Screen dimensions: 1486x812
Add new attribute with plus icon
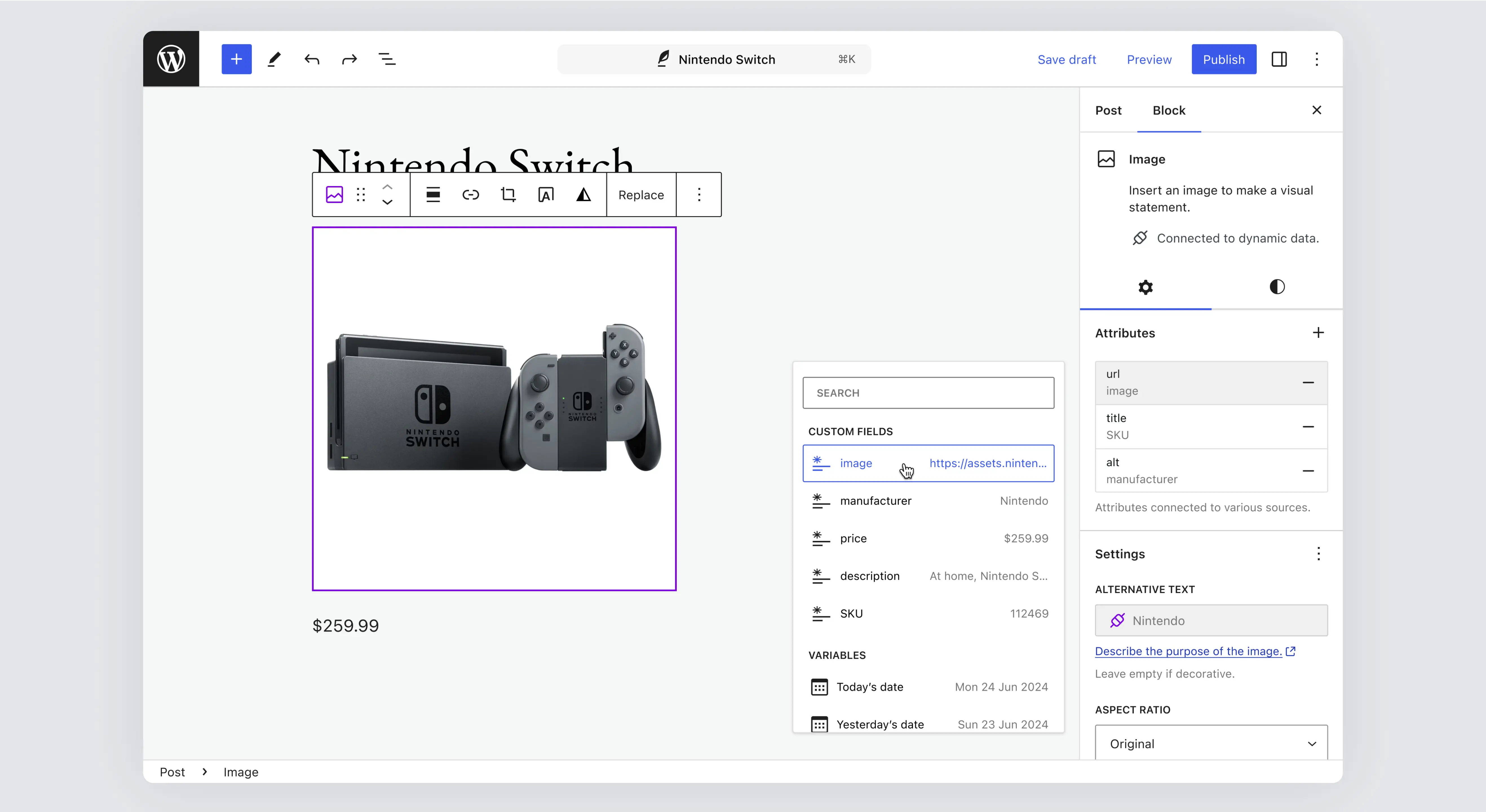point(1318,333)
